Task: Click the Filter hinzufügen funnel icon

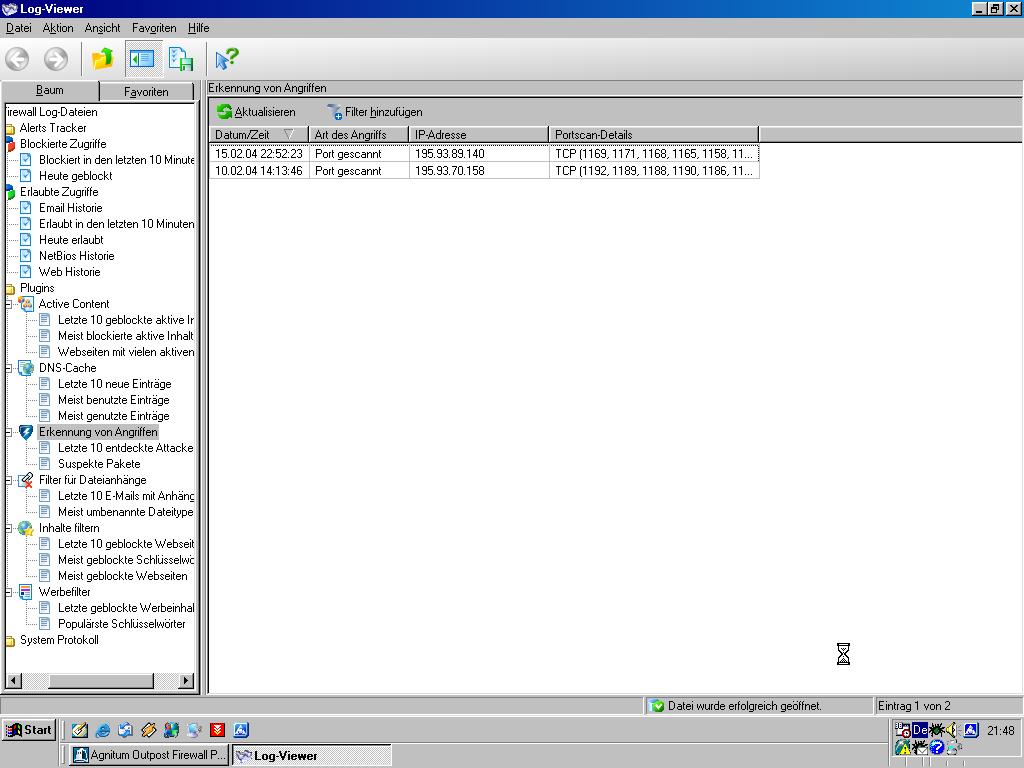Action: [334, 112]
